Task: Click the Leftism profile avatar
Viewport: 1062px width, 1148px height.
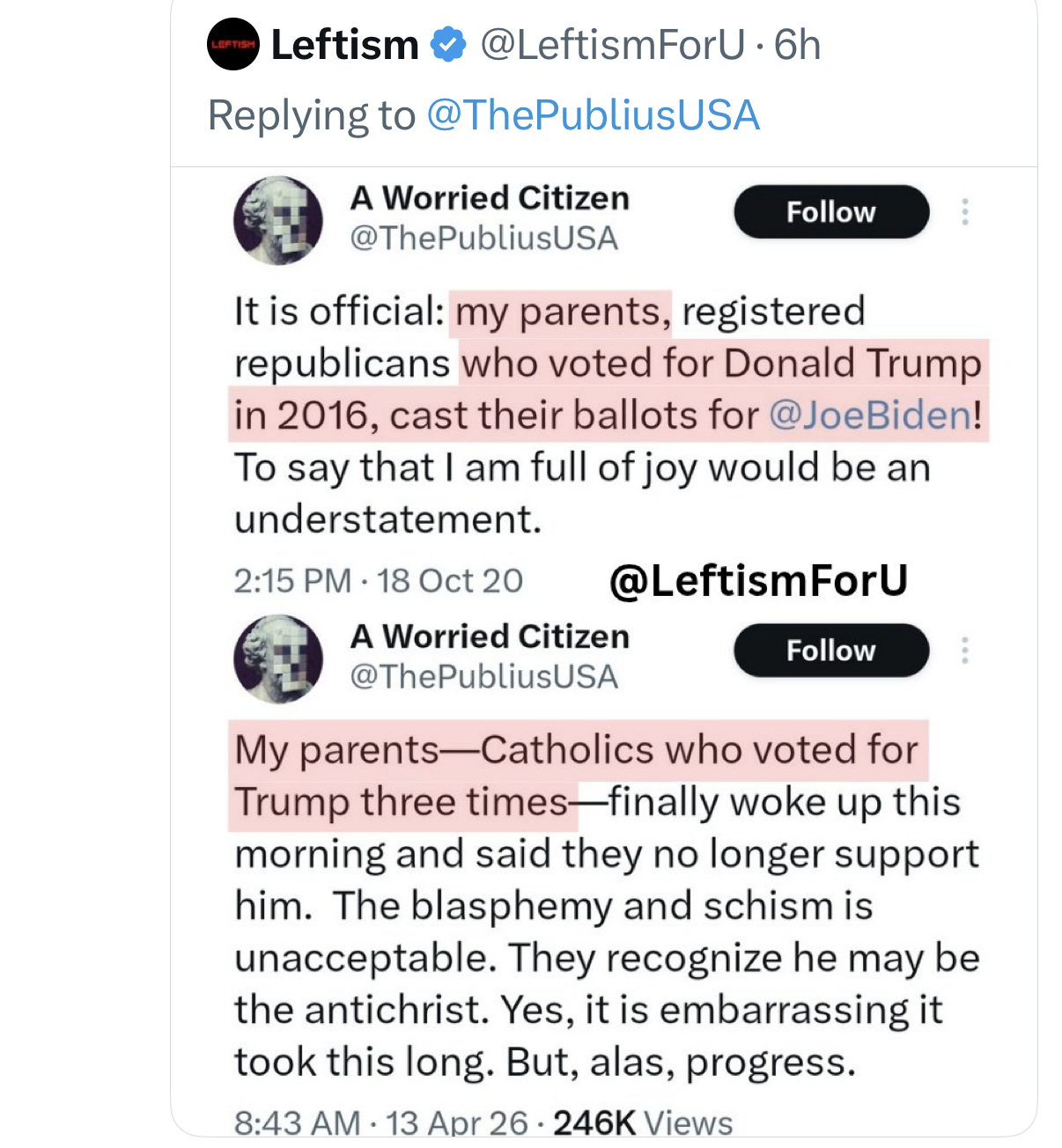Action: (233, 44)
